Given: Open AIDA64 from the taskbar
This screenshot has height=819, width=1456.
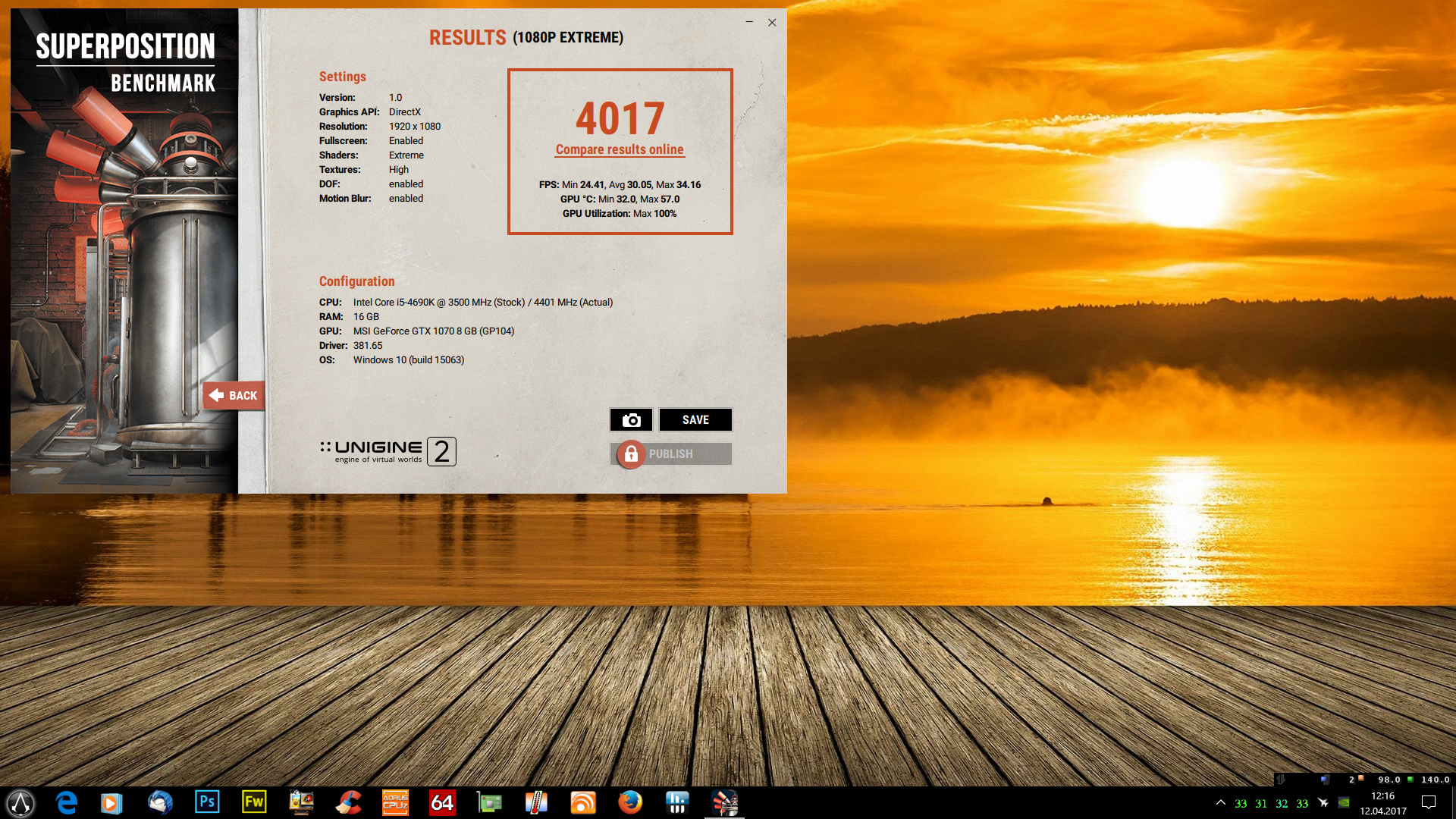Looking at the screenshot, I should coord(442,802).
